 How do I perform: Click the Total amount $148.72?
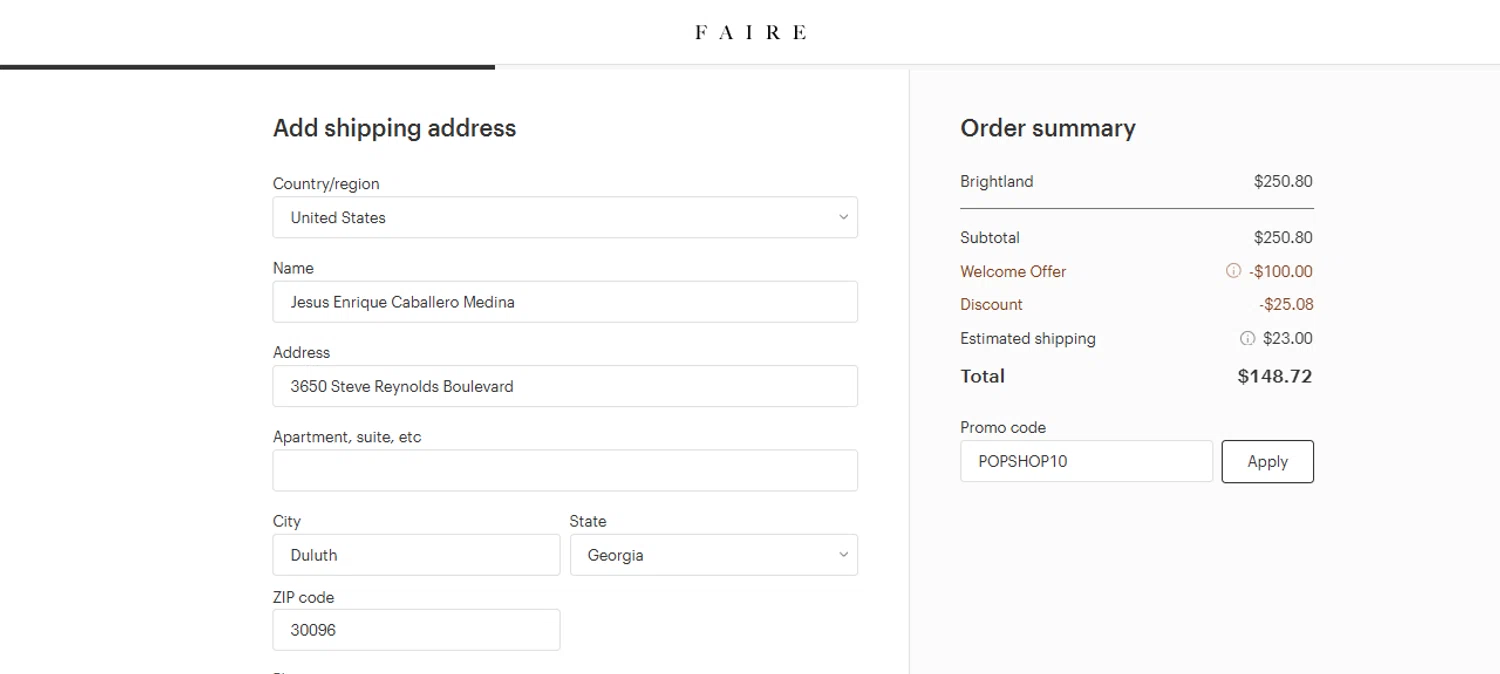point(1274,376)
